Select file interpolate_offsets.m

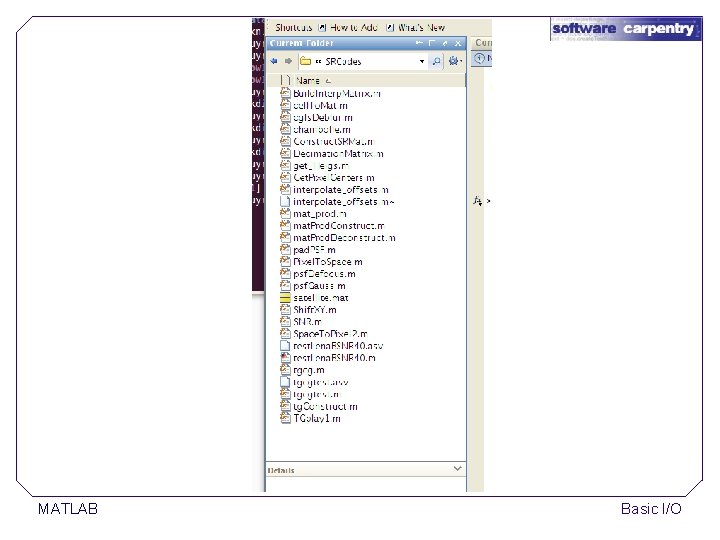click(x=341, y=189)
